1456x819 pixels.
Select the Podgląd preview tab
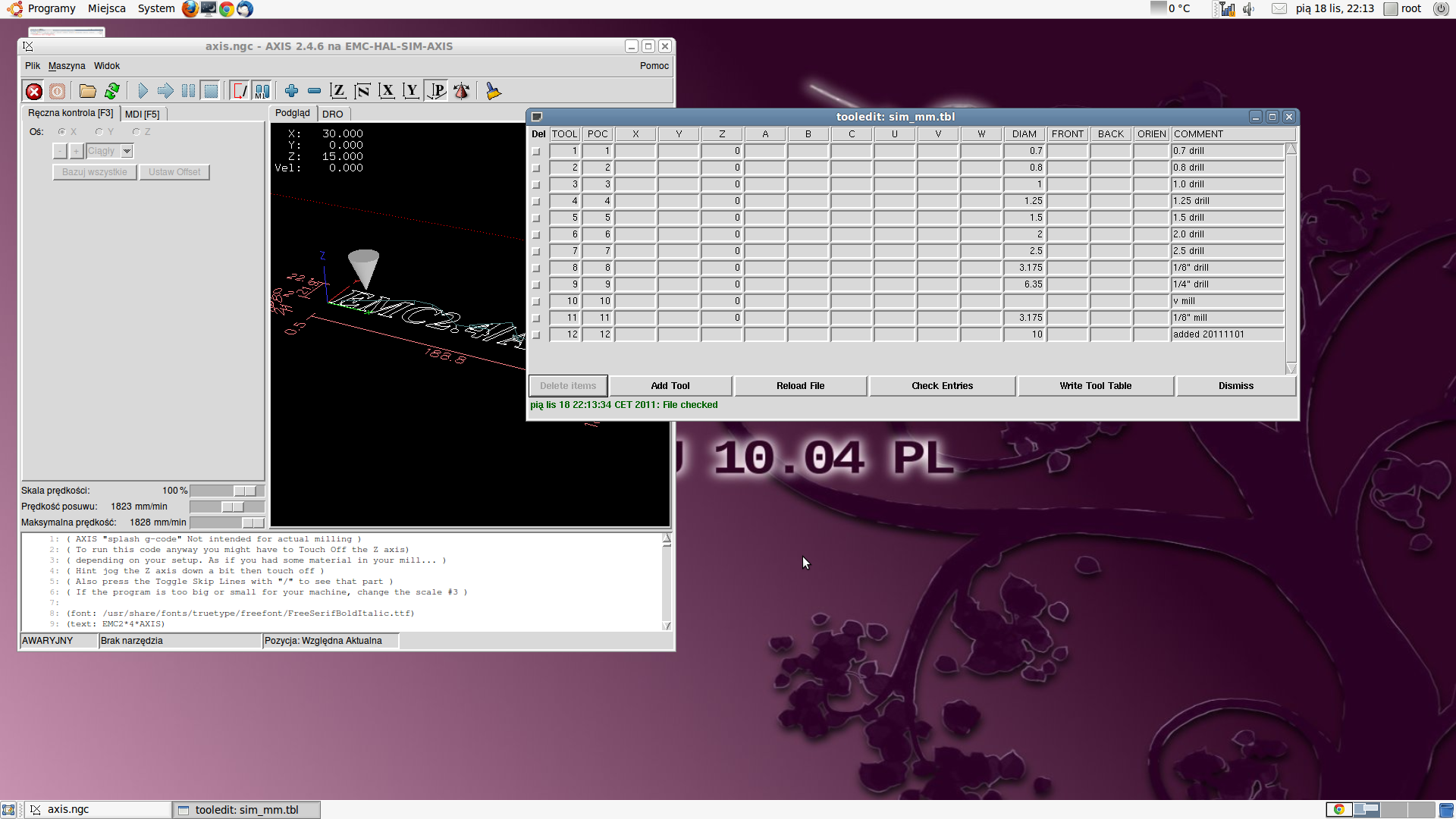(293, 113)
